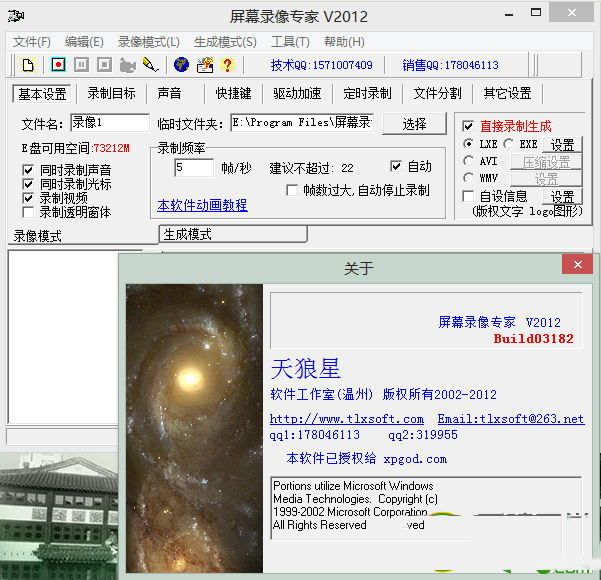Open the 帮助(H) menu
Image resolution: width=601 pixels, height=580 pixels.
coord(344,41)
